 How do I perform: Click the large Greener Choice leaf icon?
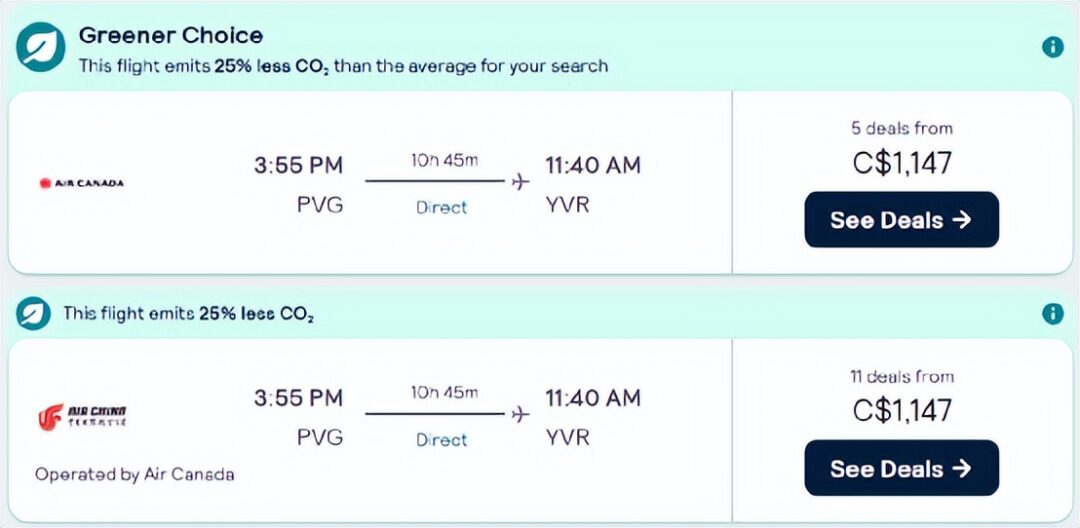coord(41,47)
